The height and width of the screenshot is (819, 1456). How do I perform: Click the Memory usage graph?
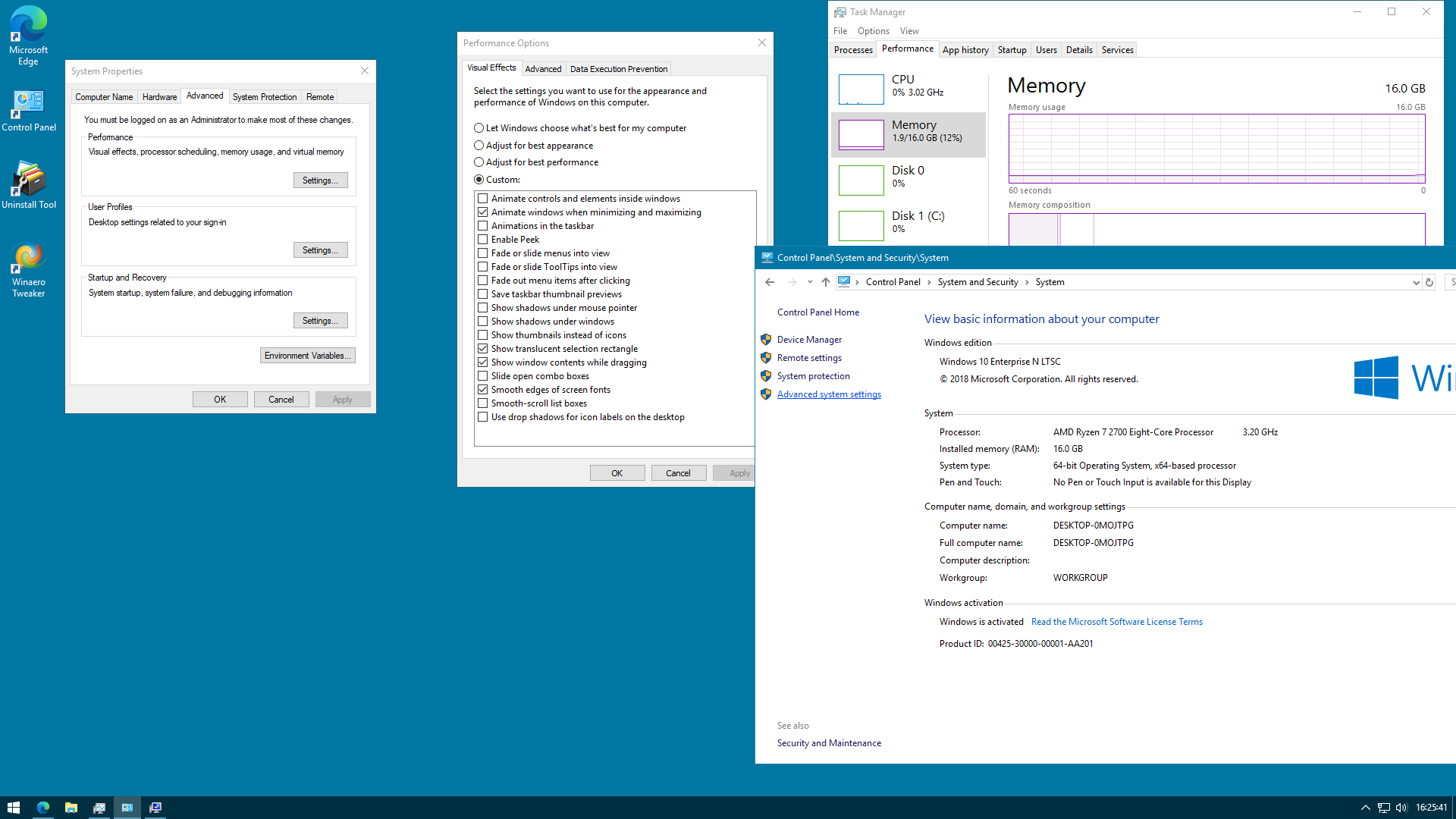(1216, 149)
